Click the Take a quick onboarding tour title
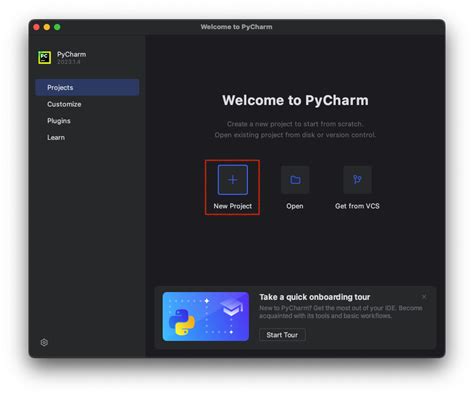 pos(315,297)
